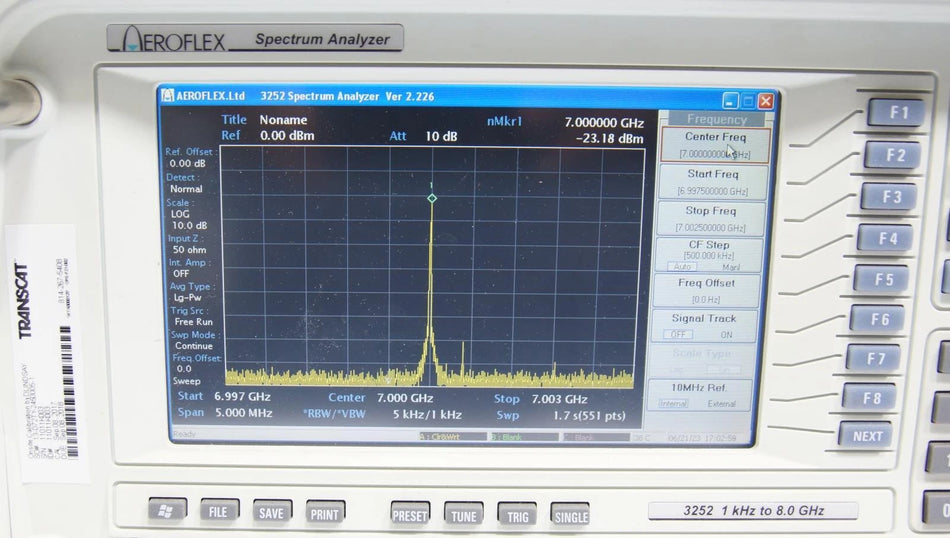This screenshot has width=950, height=538.
Task: Select the Stop Freq softkey
Action: pyautogui.click(x=711, y=219)
